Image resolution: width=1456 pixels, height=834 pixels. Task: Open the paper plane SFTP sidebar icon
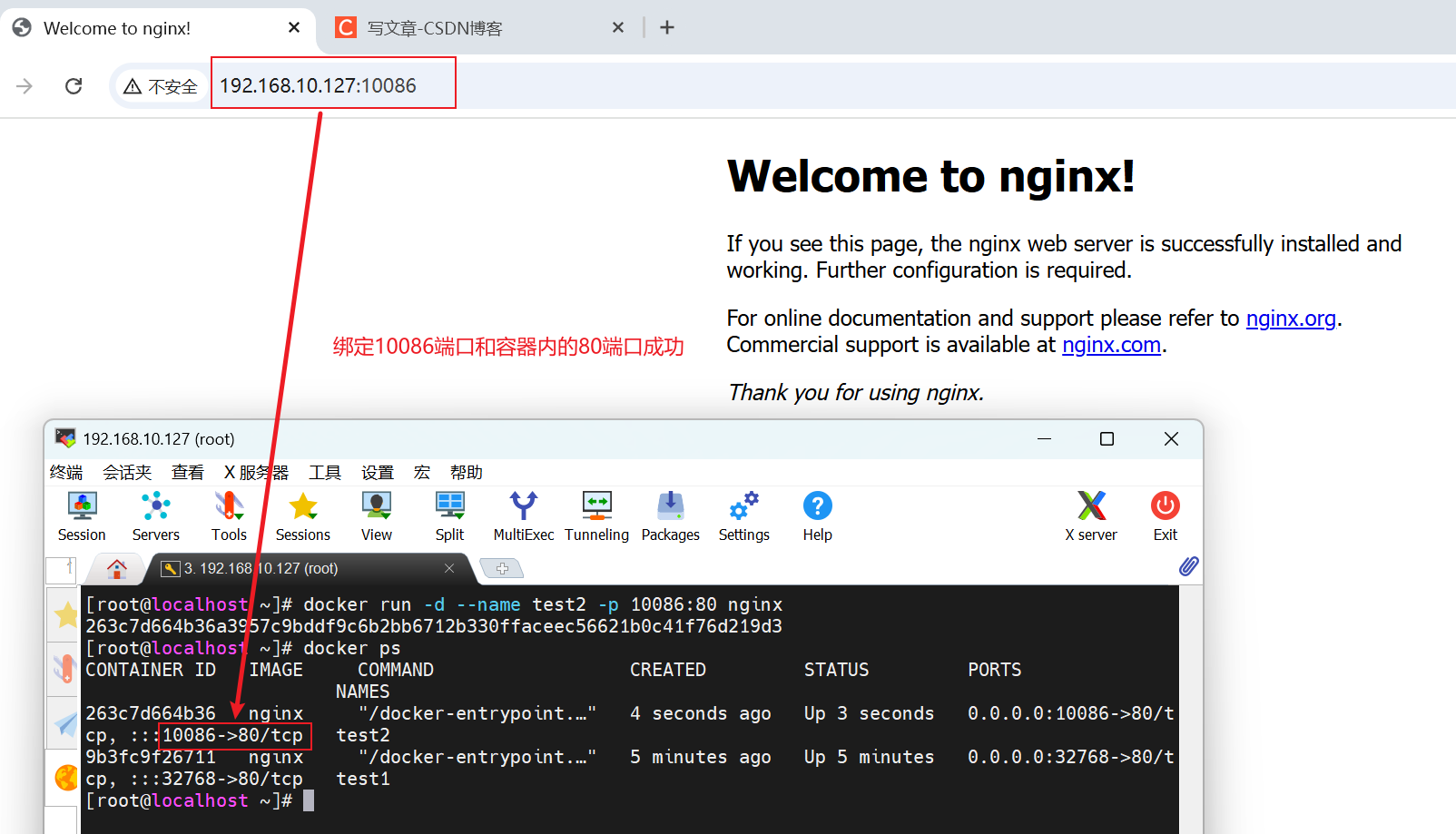coord(66,723)
